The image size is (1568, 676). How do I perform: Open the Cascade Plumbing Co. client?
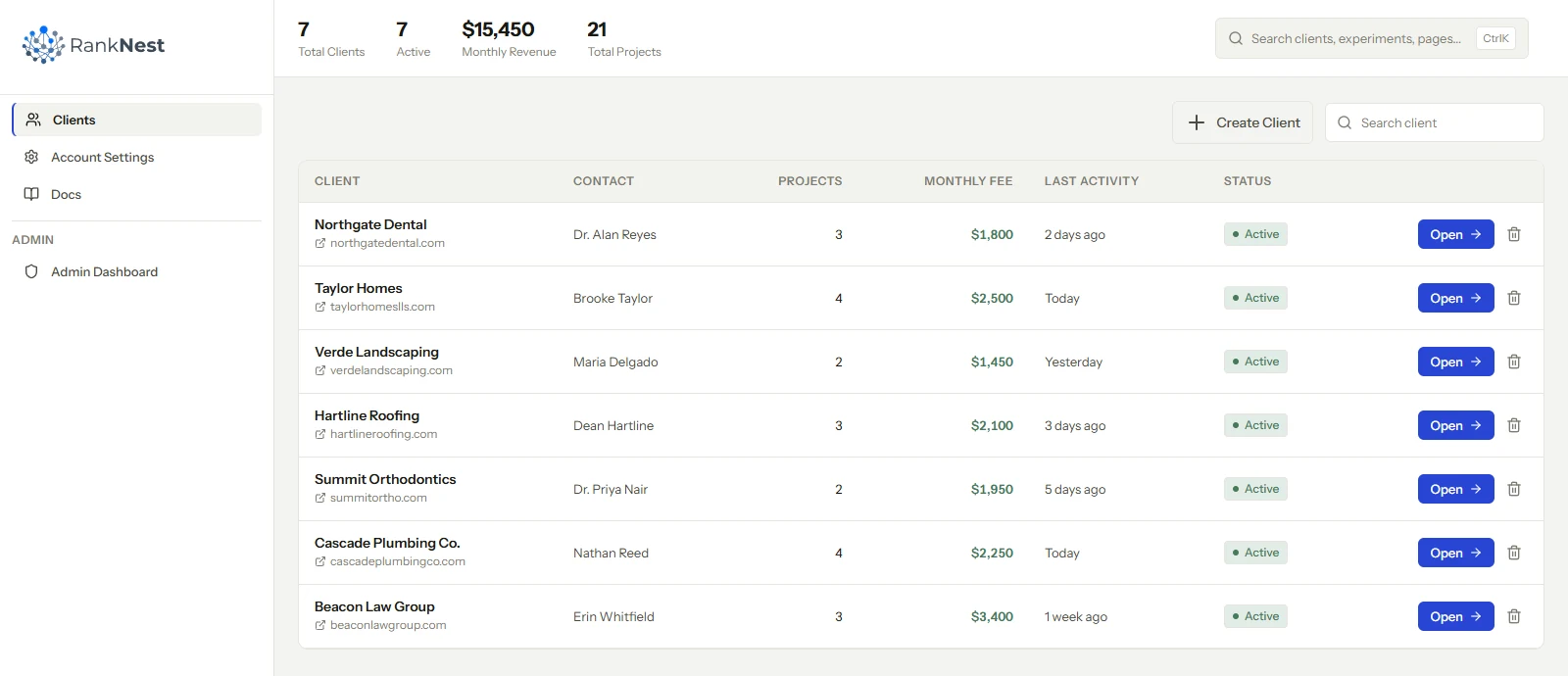[x=1455, y=553]
